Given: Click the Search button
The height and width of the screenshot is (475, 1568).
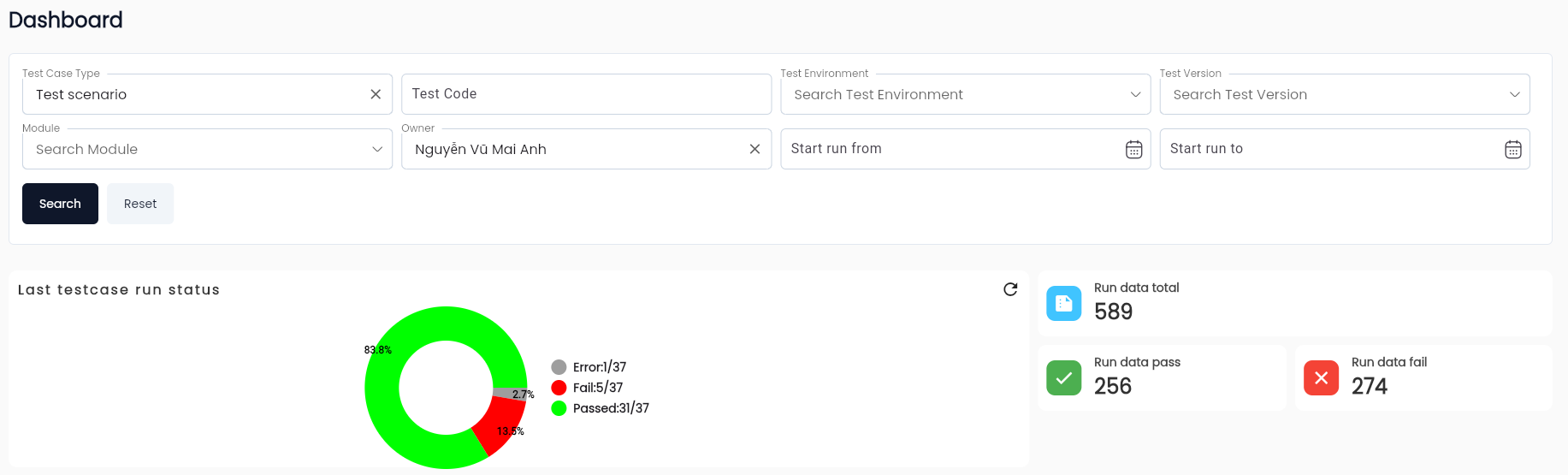Looking at the screenshot, I should pos(60,204).
